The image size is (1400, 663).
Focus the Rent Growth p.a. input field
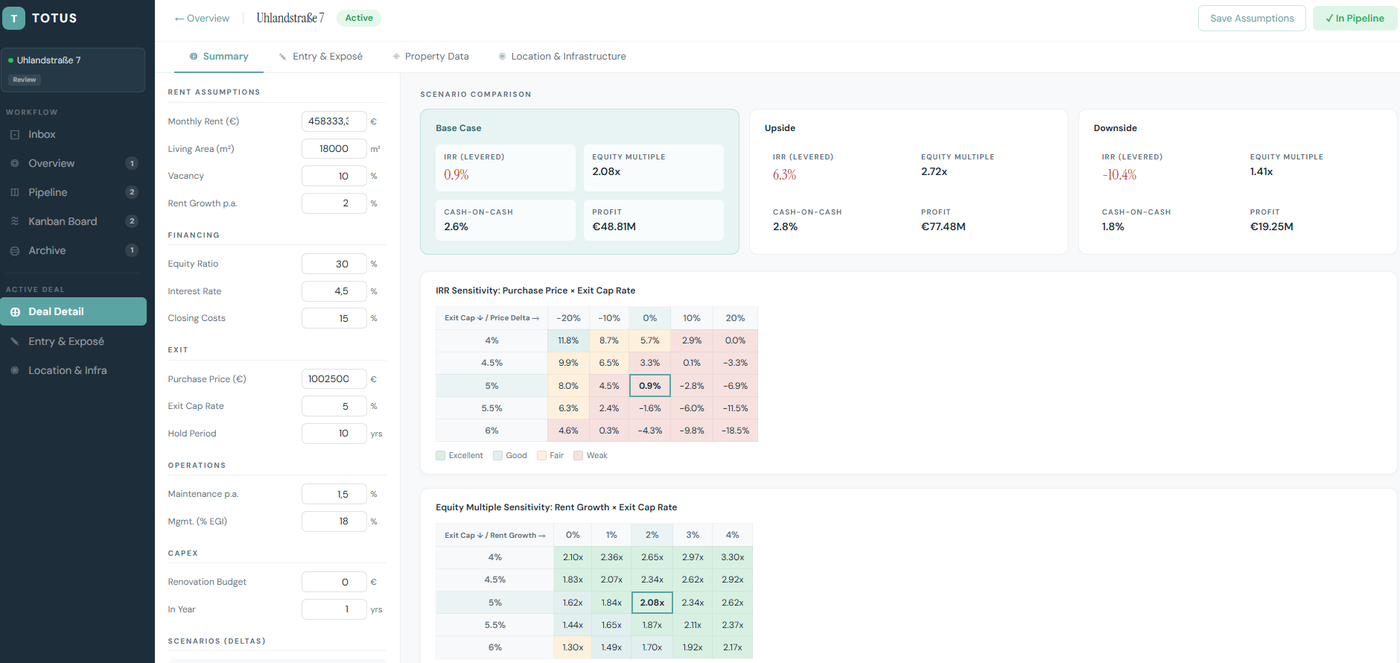(334, 203)
